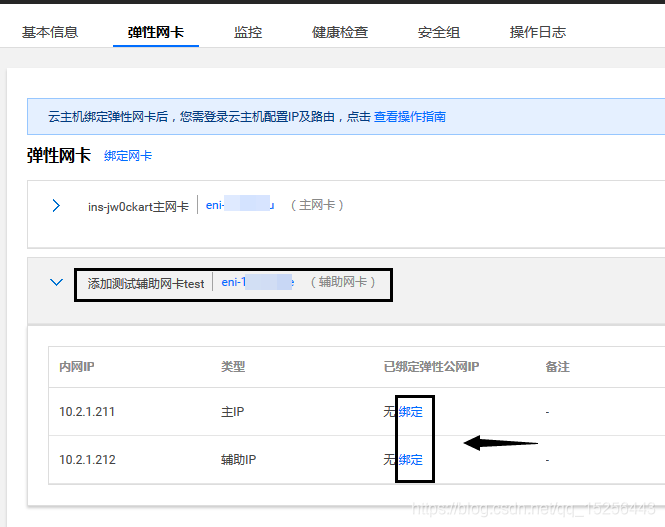Viewport: 665px width, 527px height.
Task: Click the 主IP type cell
Action: pyautogui.click(x=232, y=412)
